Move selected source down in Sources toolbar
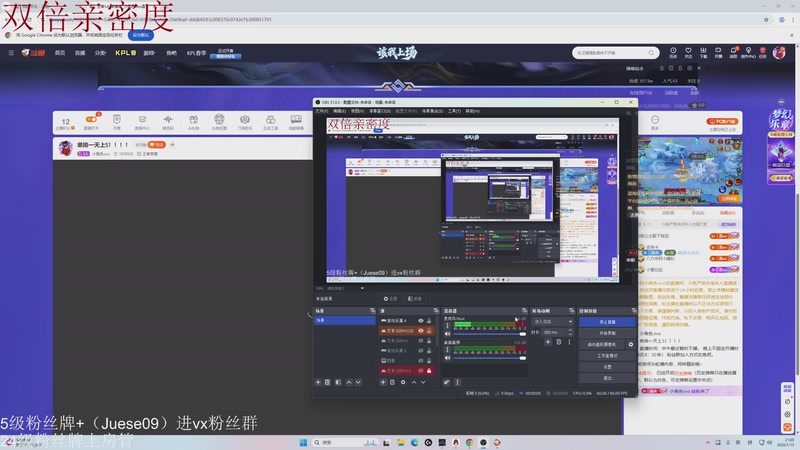 tap(423, 382)
